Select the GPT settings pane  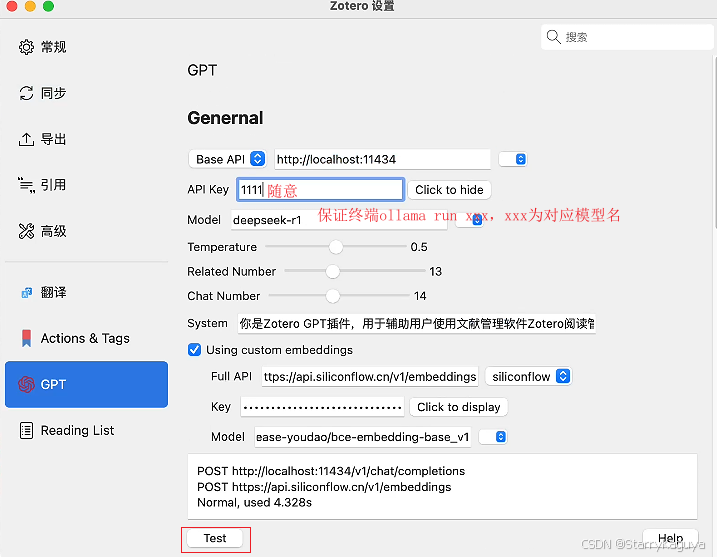point(86,384)
